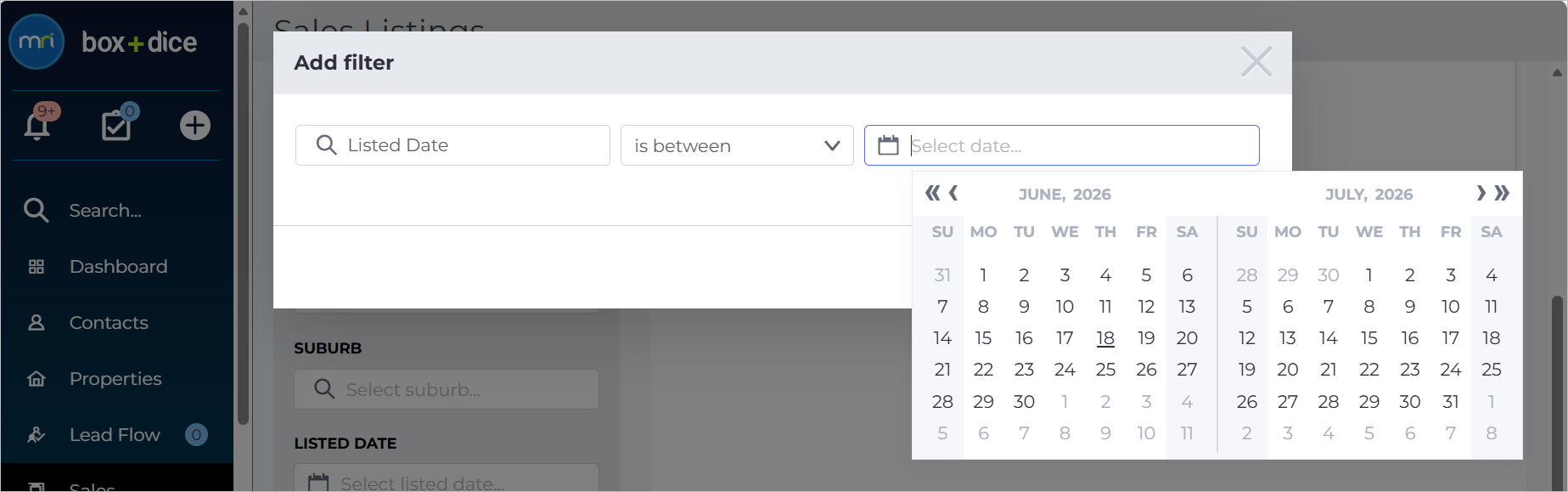1568x492 pixels.
Task: Click the mri box+dice logo
Action: coord(103,42)
